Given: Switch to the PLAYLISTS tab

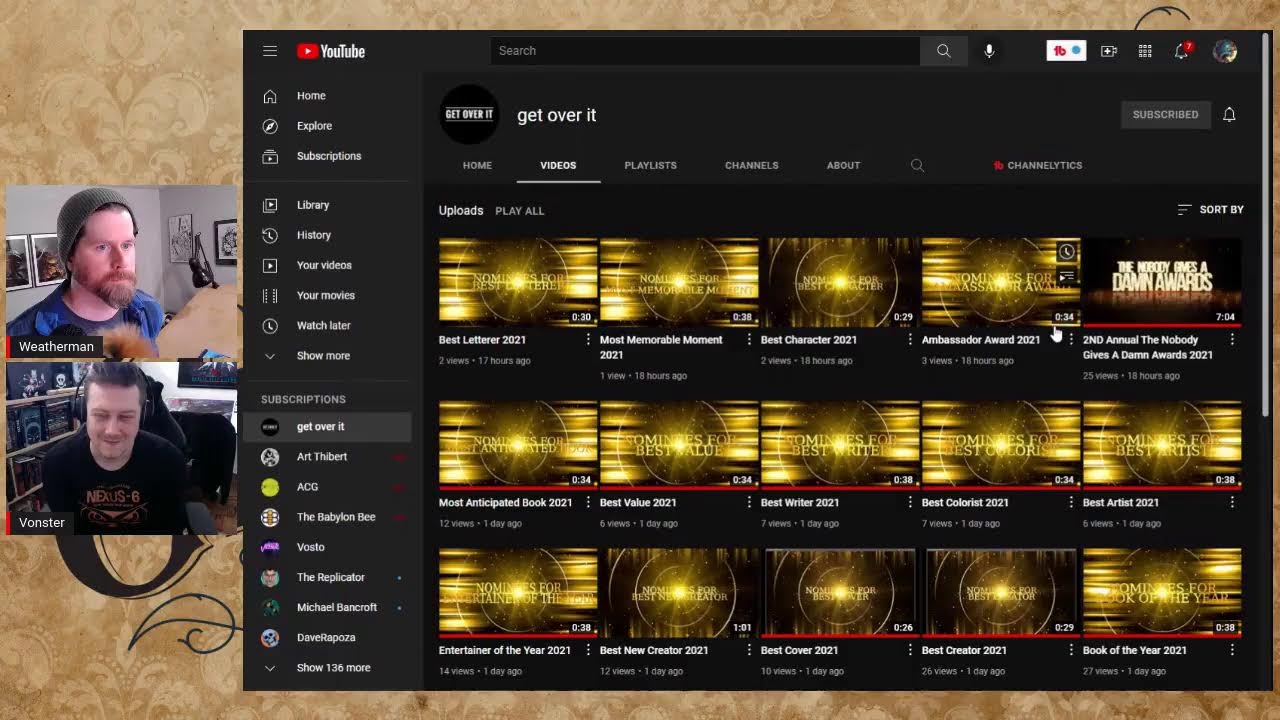Looking at the screenshot, I should (650, 166).
